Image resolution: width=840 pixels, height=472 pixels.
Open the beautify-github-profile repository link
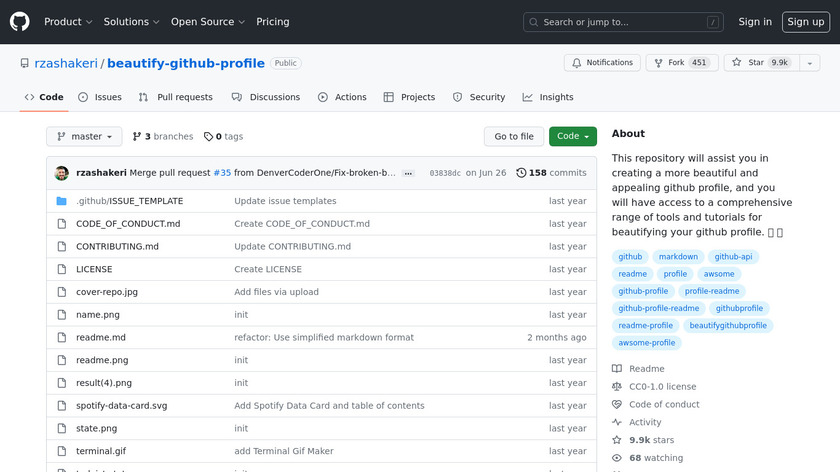click(186, 63)
